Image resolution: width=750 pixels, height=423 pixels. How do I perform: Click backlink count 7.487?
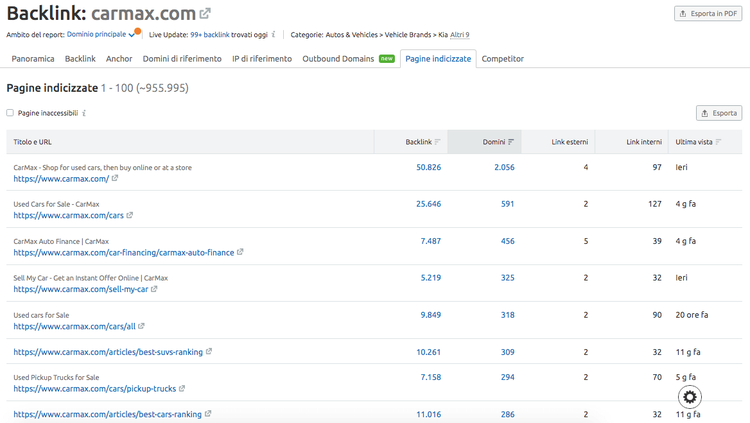[431, 241]
